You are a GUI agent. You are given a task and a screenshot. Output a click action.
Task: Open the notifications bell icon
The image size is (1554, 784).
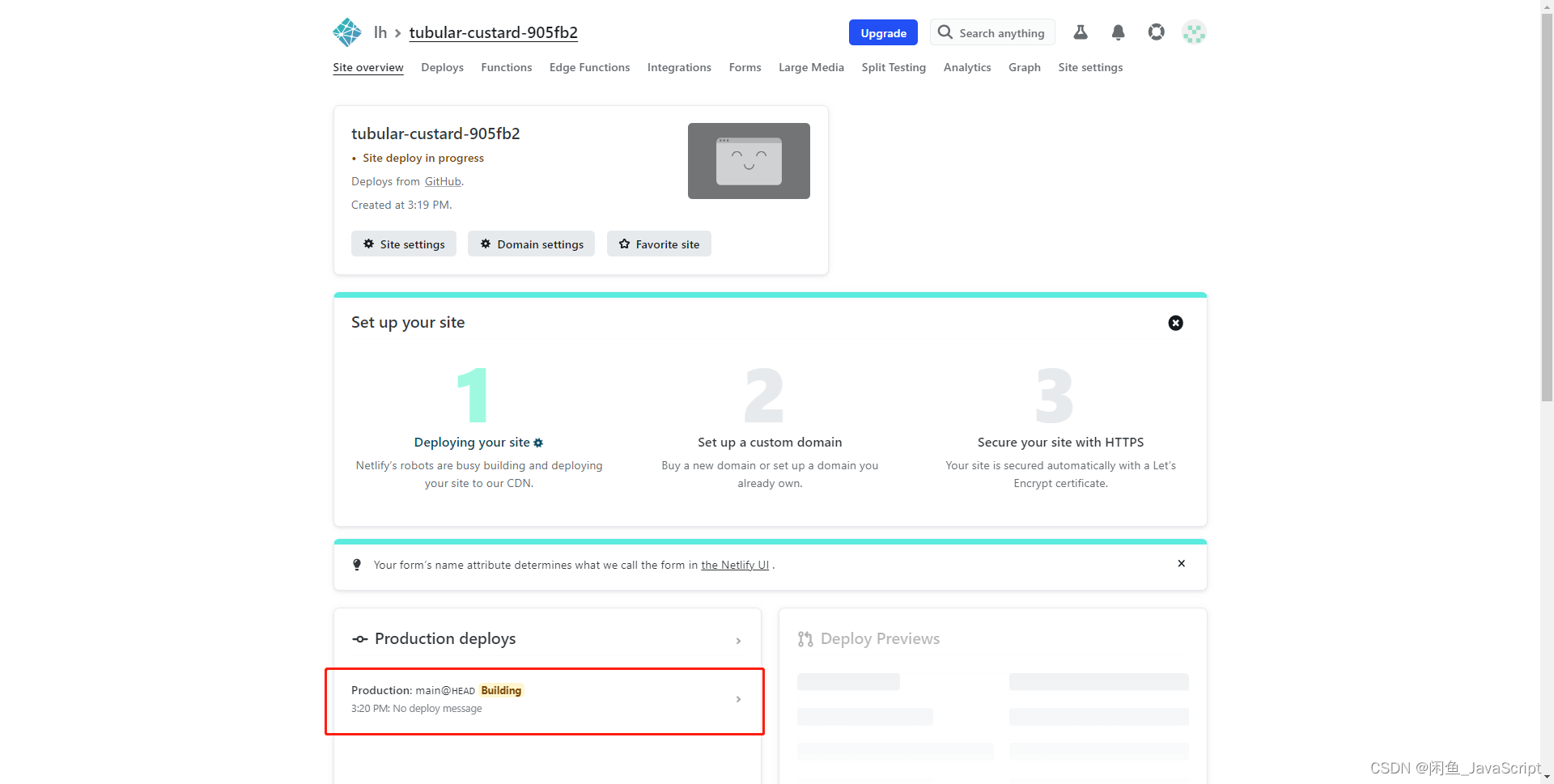(x=1119, y=32)
